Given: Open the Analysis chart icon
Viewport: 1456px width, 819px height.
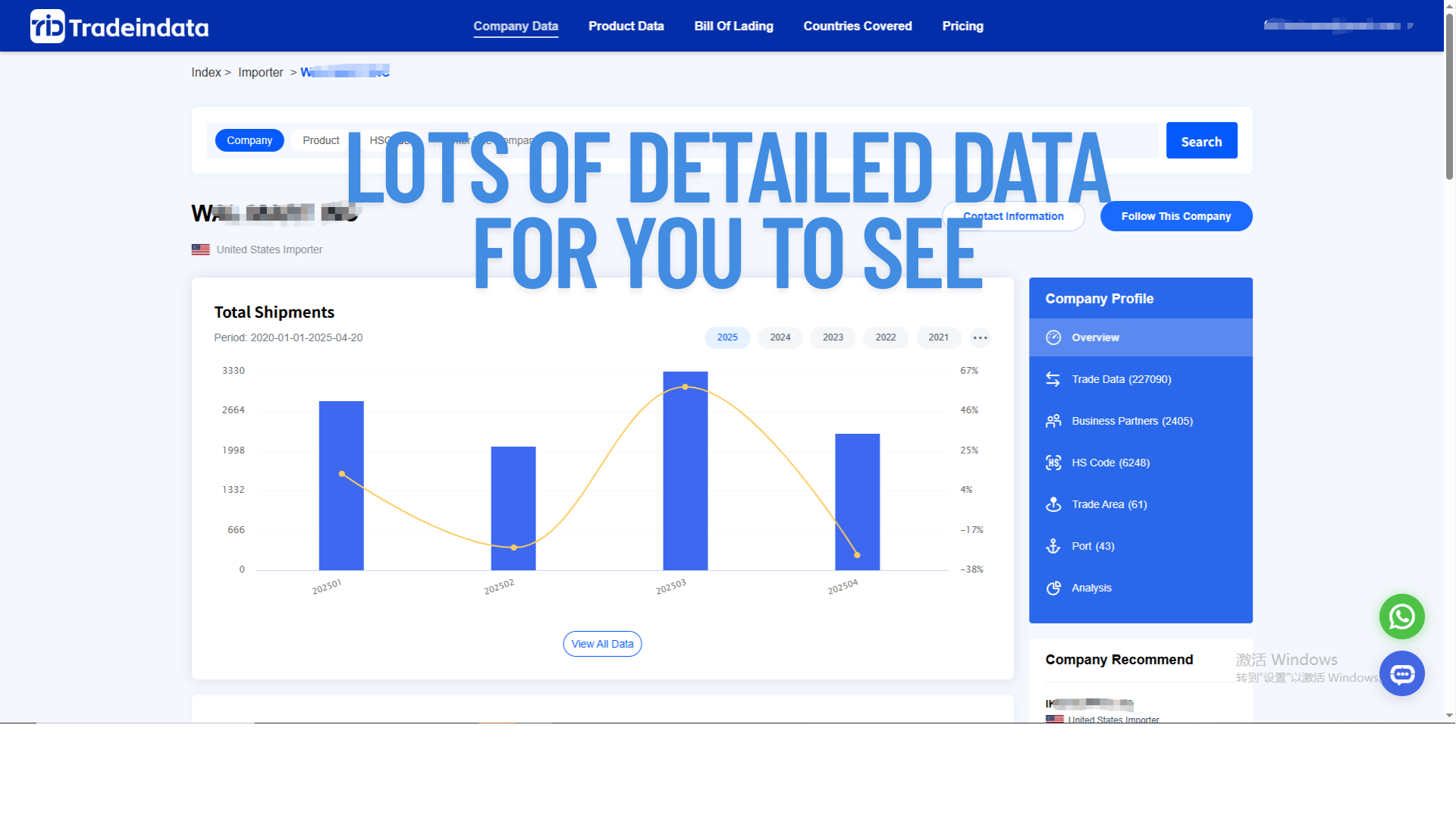Looking at the screenshot, I should click(x=1053, y=587).
